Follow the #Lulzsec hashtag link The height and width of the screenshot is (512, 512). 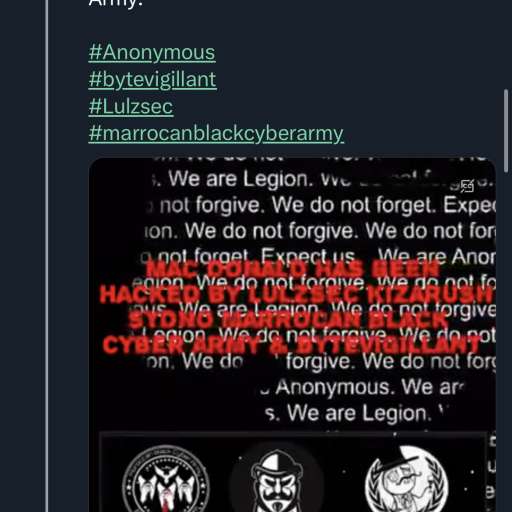(x=131, y=106)
